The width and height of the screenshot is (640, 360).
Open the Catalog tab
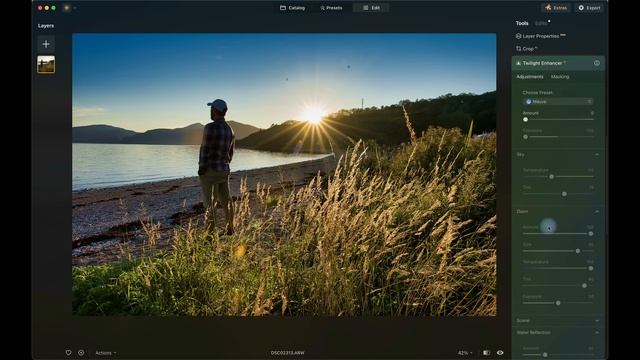point(292,8)
